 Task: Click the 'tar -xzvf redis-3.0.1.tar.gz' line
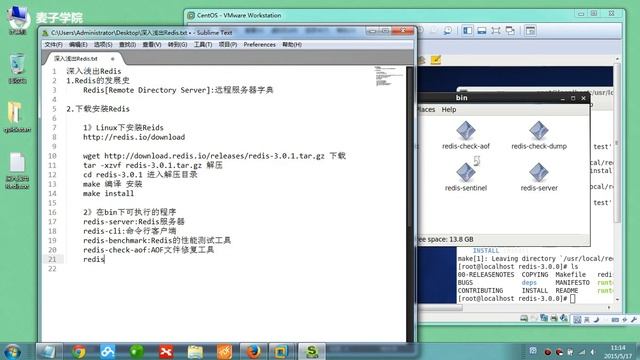153,165
